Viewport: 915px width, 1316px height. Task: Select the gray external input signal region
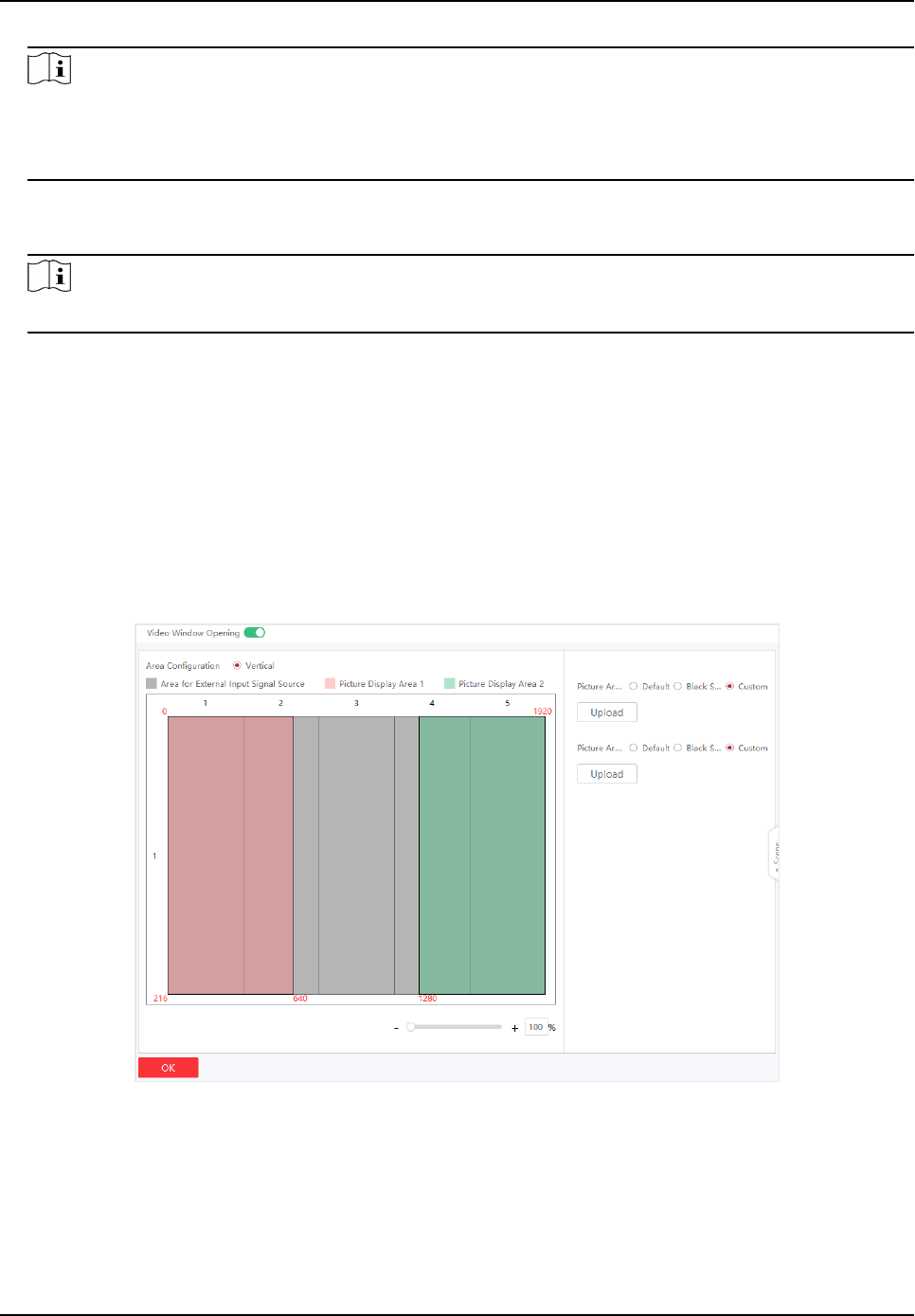tap(356, 856)
